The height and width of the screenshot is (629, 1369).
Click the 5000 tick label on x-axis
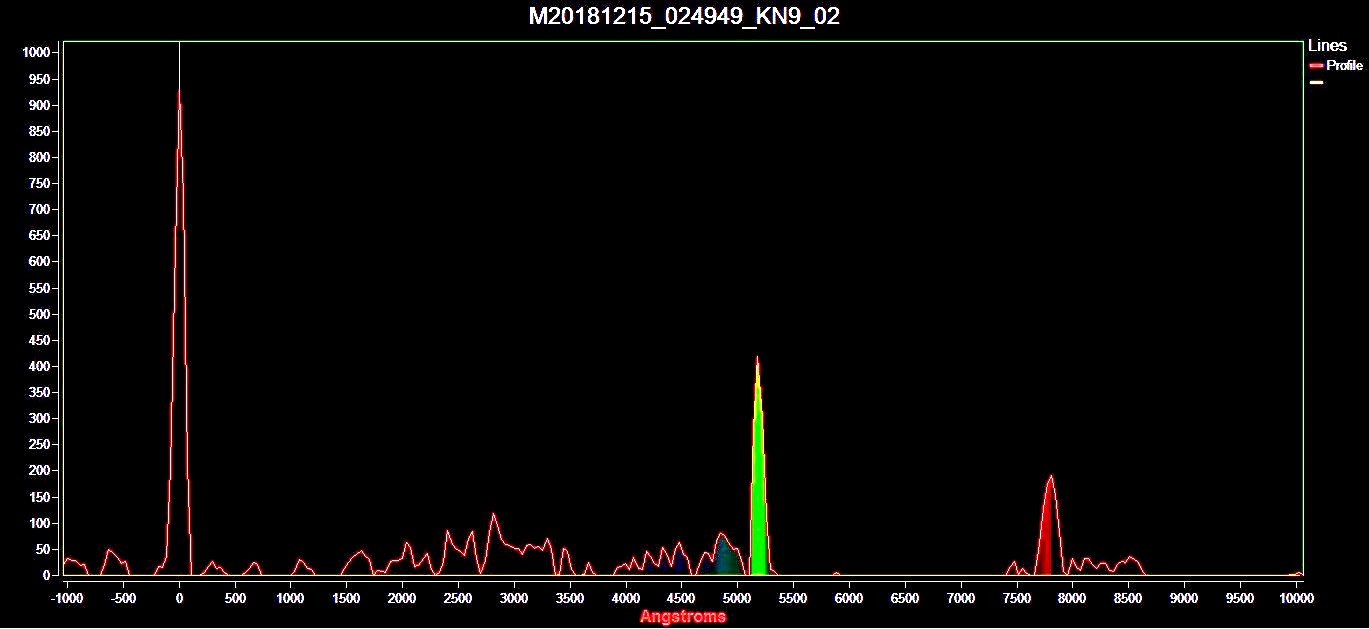click(x=737, y=598)
